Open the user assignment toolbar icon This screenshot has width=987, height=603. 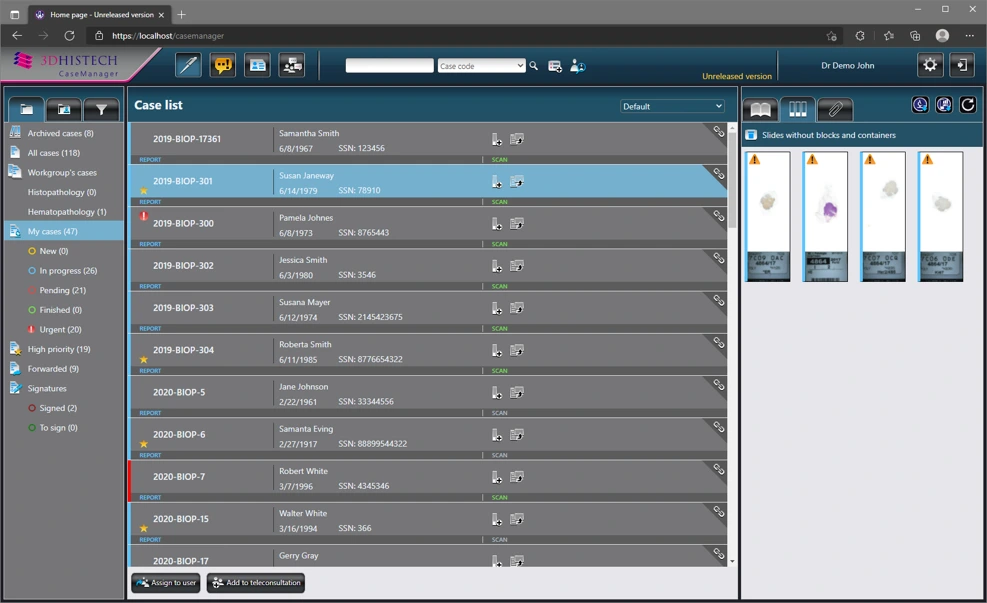[292, 65]
